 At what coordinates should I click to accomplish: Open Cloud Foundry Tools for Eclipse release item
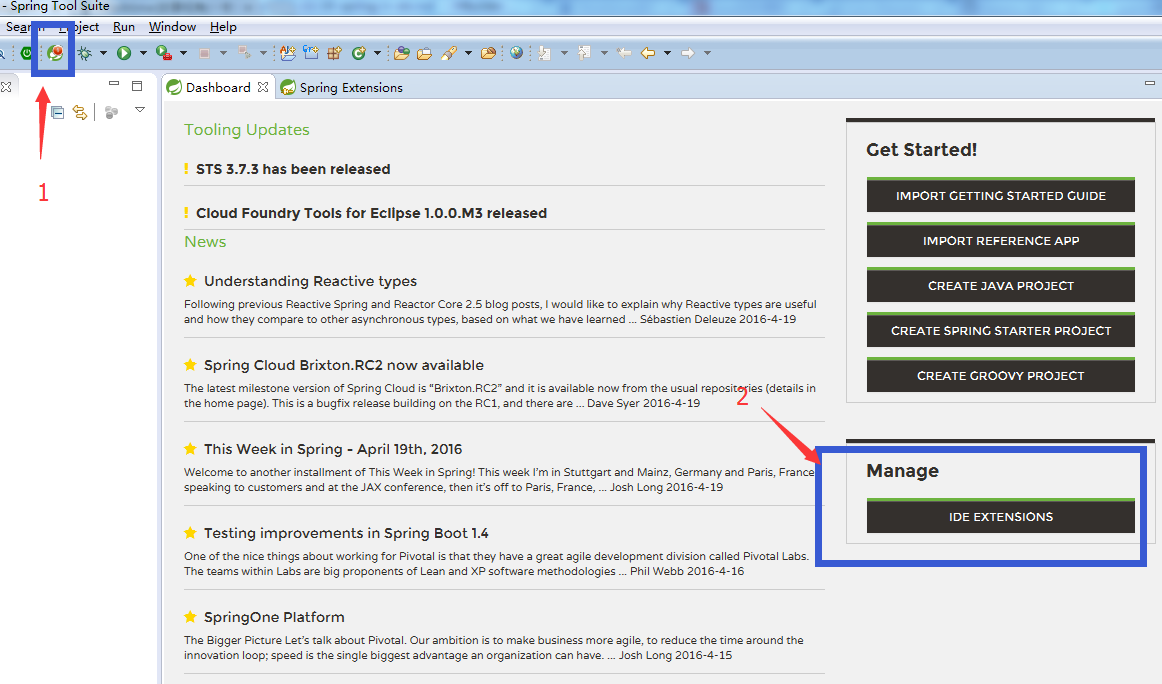(371, 213)
